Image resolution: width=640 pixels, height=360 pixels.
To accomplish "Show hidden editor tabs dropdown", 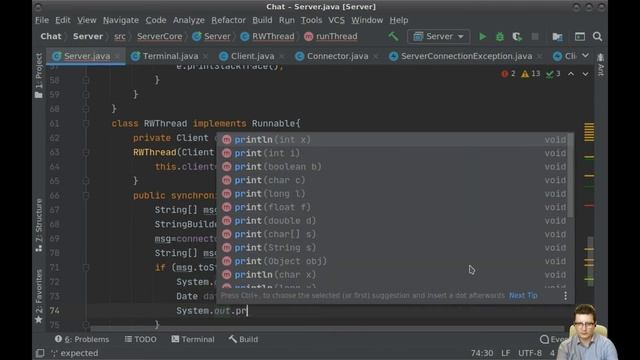I will [x=585, y=56].
